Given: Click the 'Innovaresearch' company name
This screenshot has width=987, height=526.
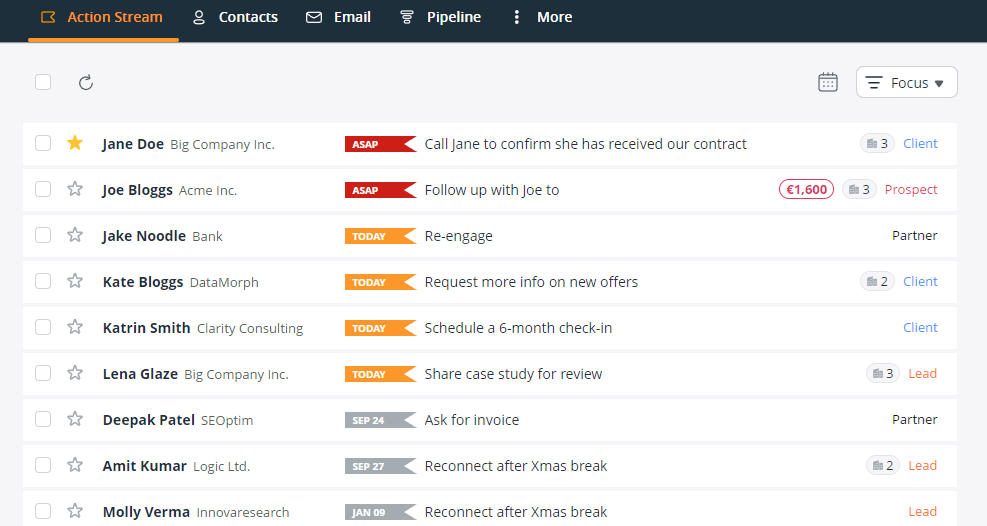Looking at the screenshot, I should tap(243, 512).
